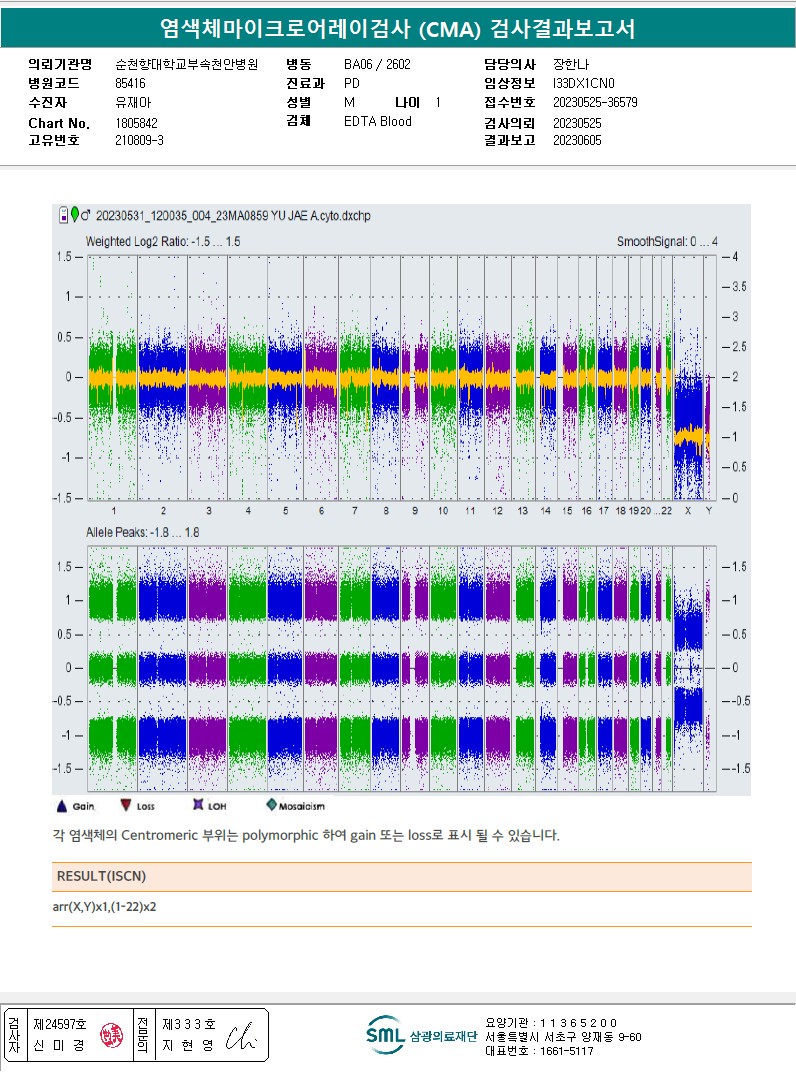This screenshot has width=796, height=1072.
Task: Click the male gender symbol icon
Action: (x=85, y=215)
